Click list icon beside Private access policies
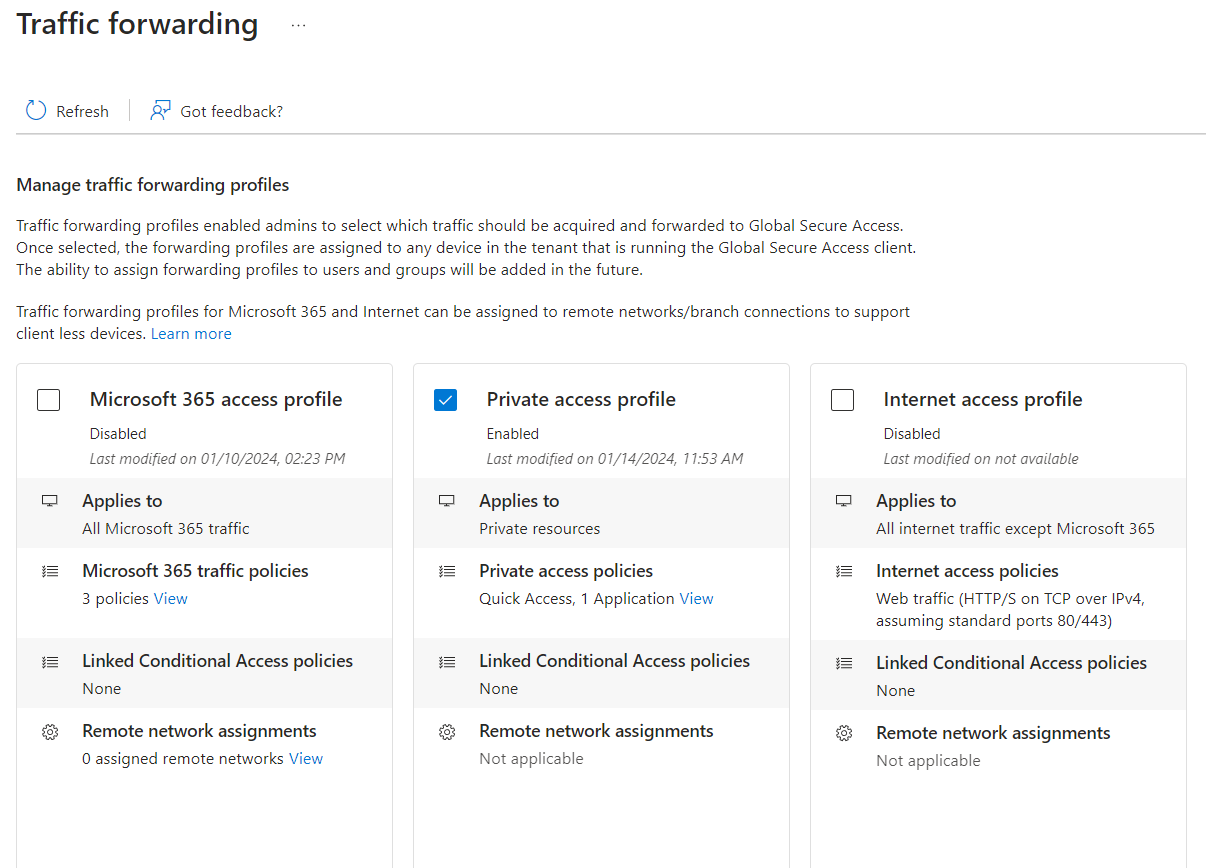This screenshot has height=868, width=1206. pyautogui.click(x=447, y=571)
